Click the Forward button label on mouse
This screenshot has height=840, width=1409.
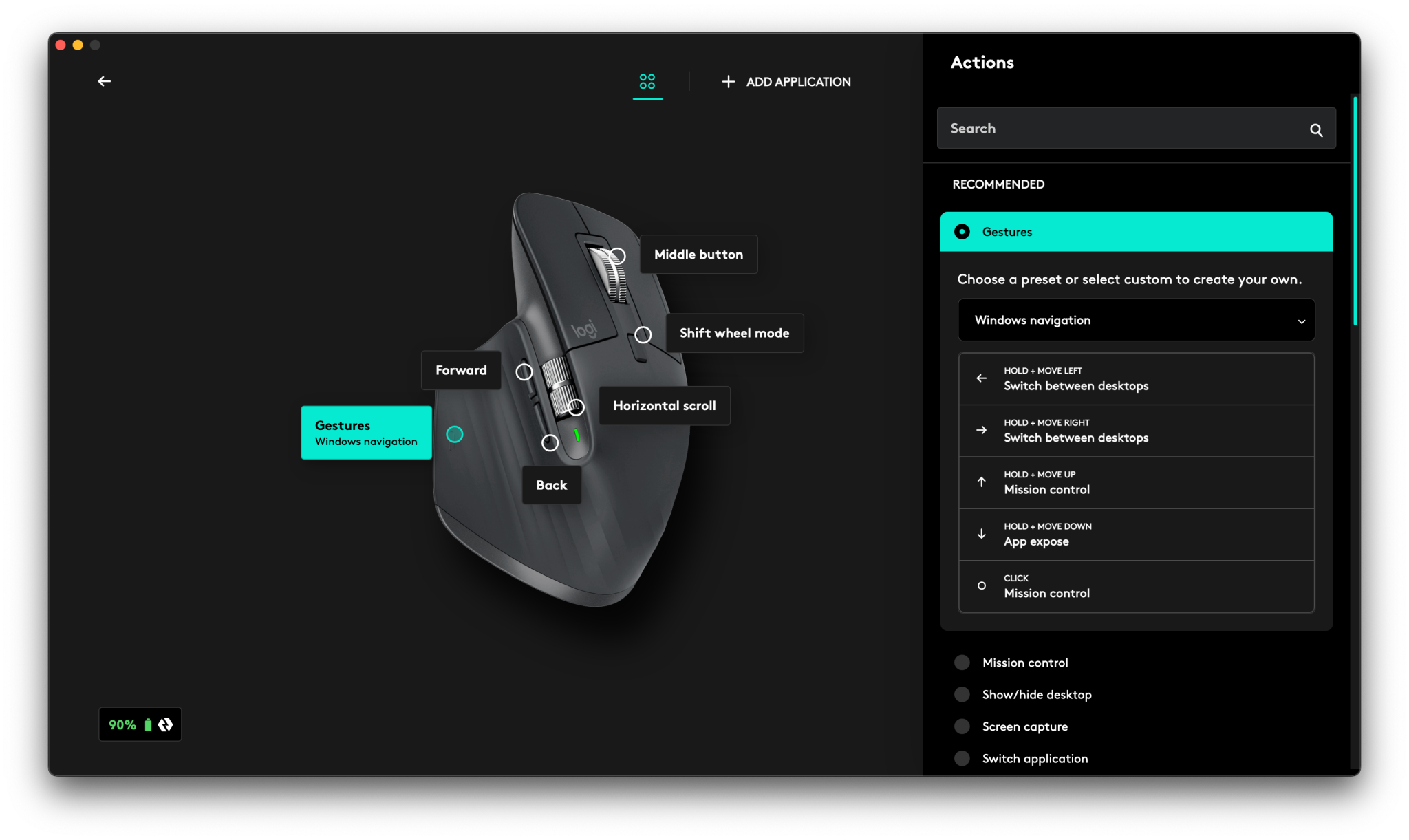[461, 370]
